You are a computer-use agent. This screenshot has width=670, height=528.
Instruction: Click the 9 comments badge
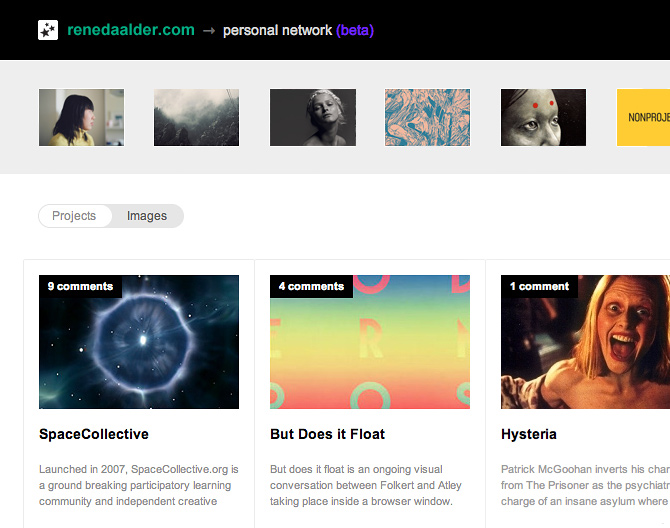tap(80, 286)
